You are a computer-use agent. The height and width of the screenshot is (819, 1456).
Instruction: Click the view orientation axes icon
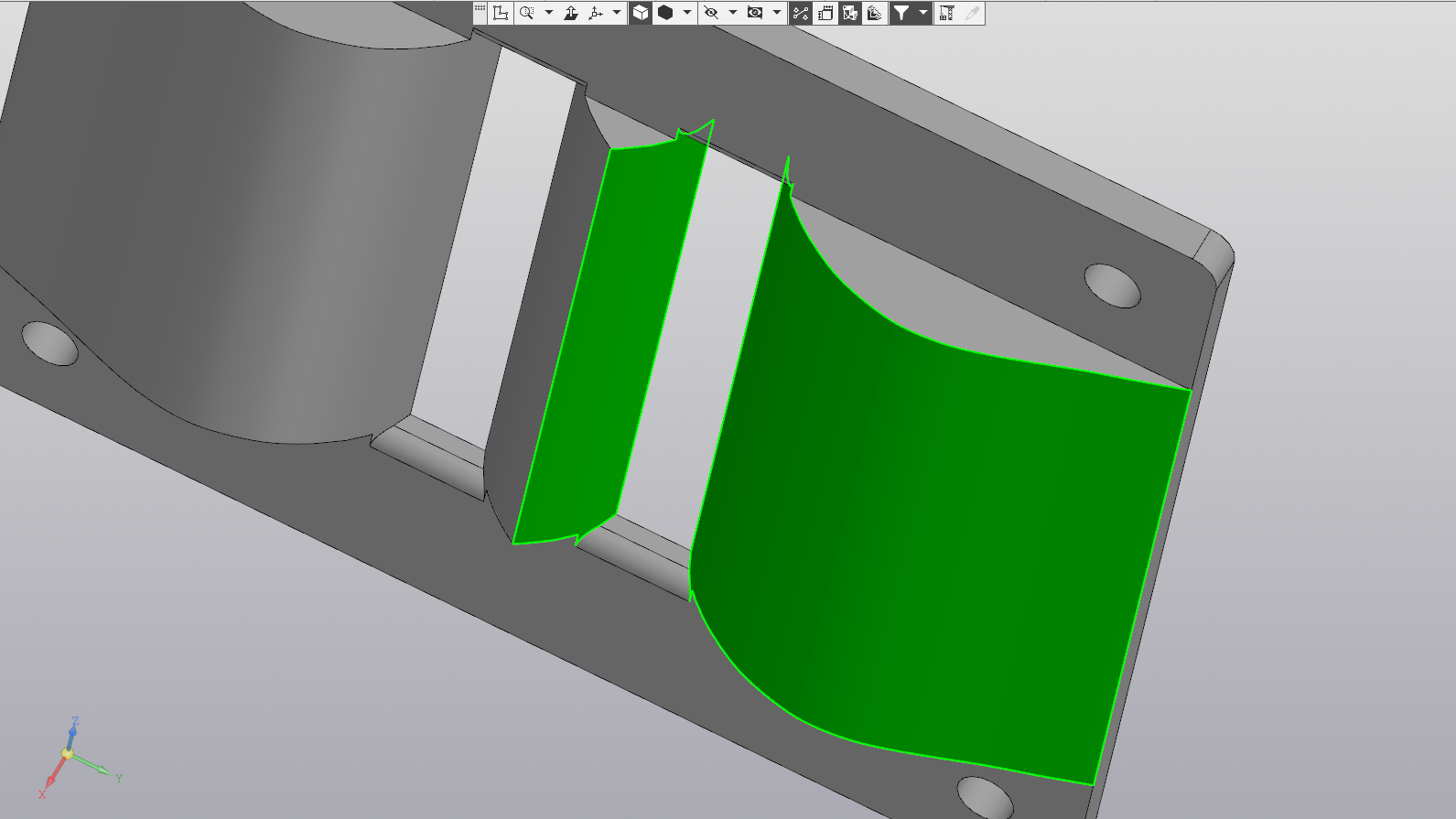pyautogui.click(x=597, y=13)
